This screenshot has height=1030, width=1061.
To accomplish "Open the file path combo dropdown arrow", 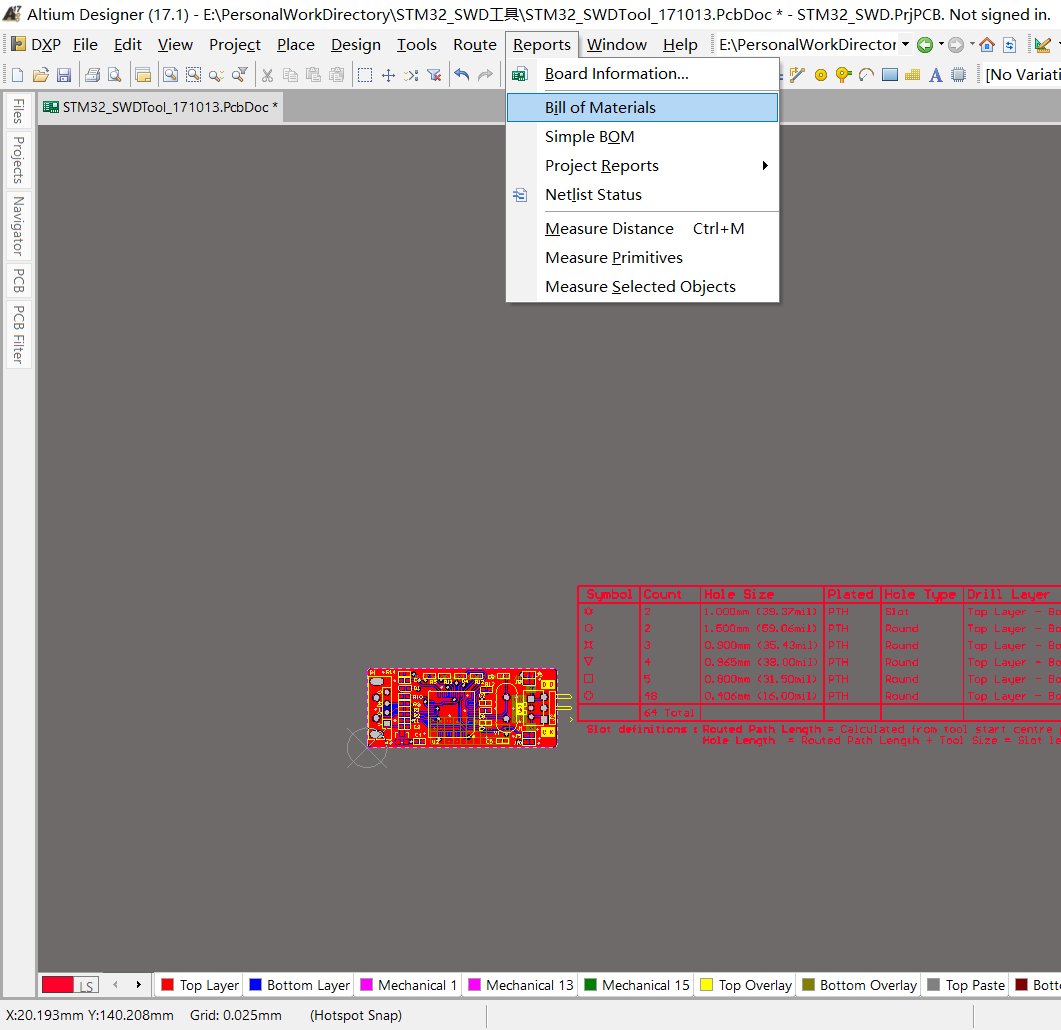I will [905, 45].
